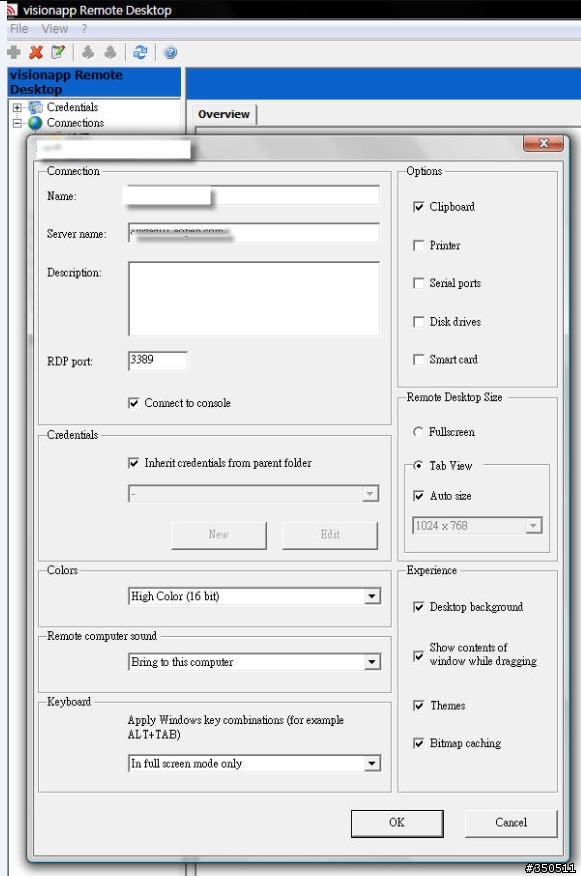Click the New credentials button
The image size is (581, 876).
(219, 535)
